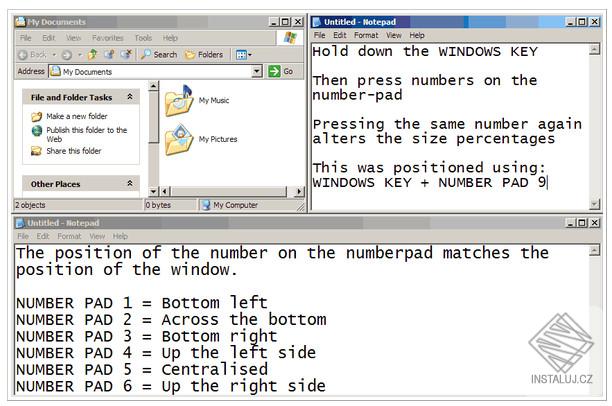Open the Forward button history dropdown arrow
The height and width of the screenshot is (406, 612).
point(80,55)
